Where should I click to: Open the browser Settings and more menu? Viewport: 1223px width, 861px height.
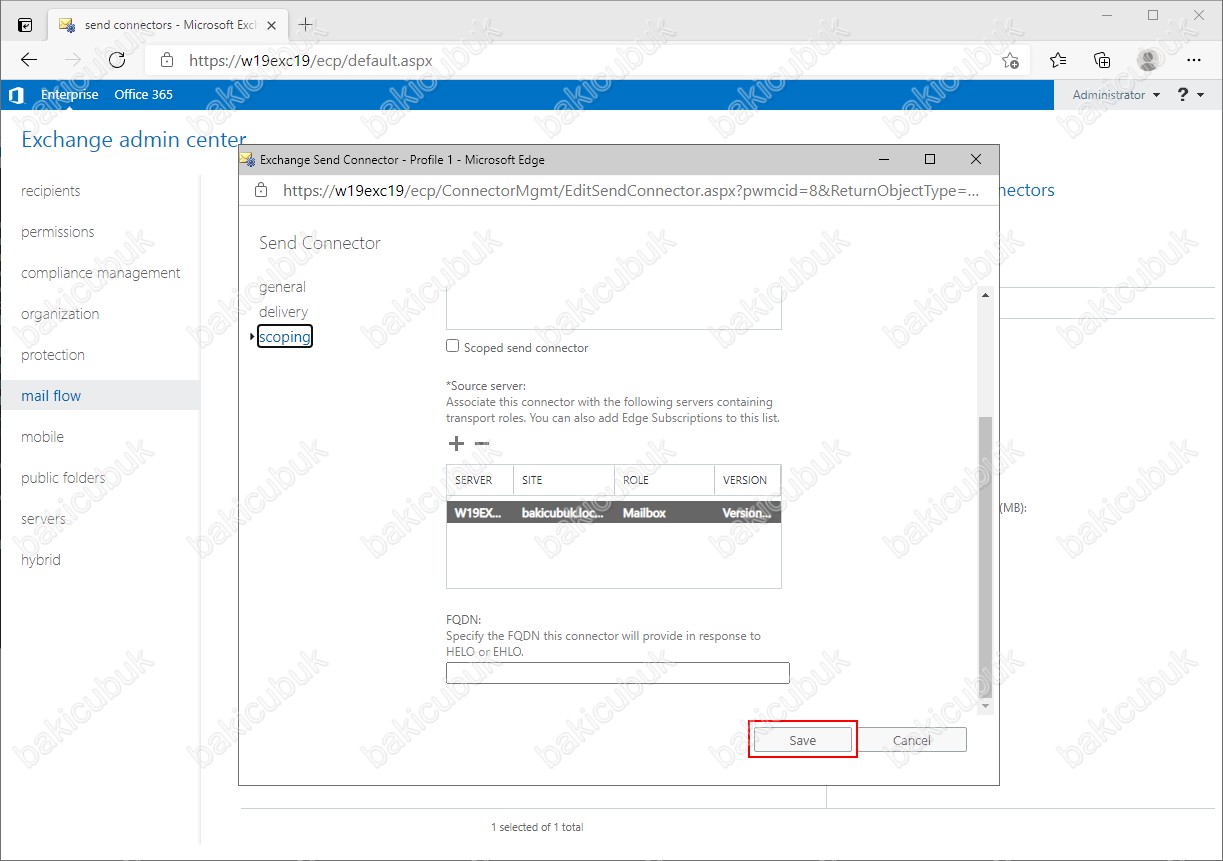click(x=1192, y=60)
